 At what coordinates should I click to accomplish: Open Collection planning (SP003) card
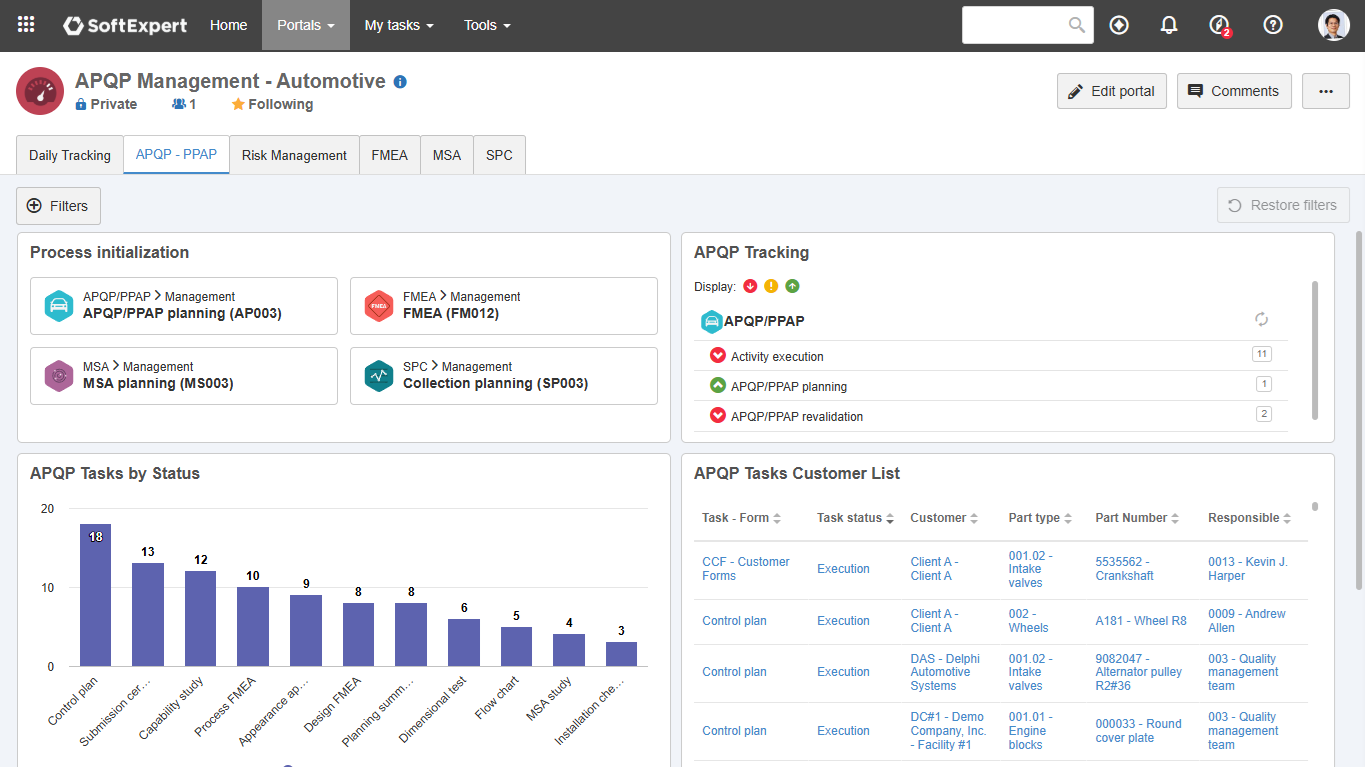(504, 376)
